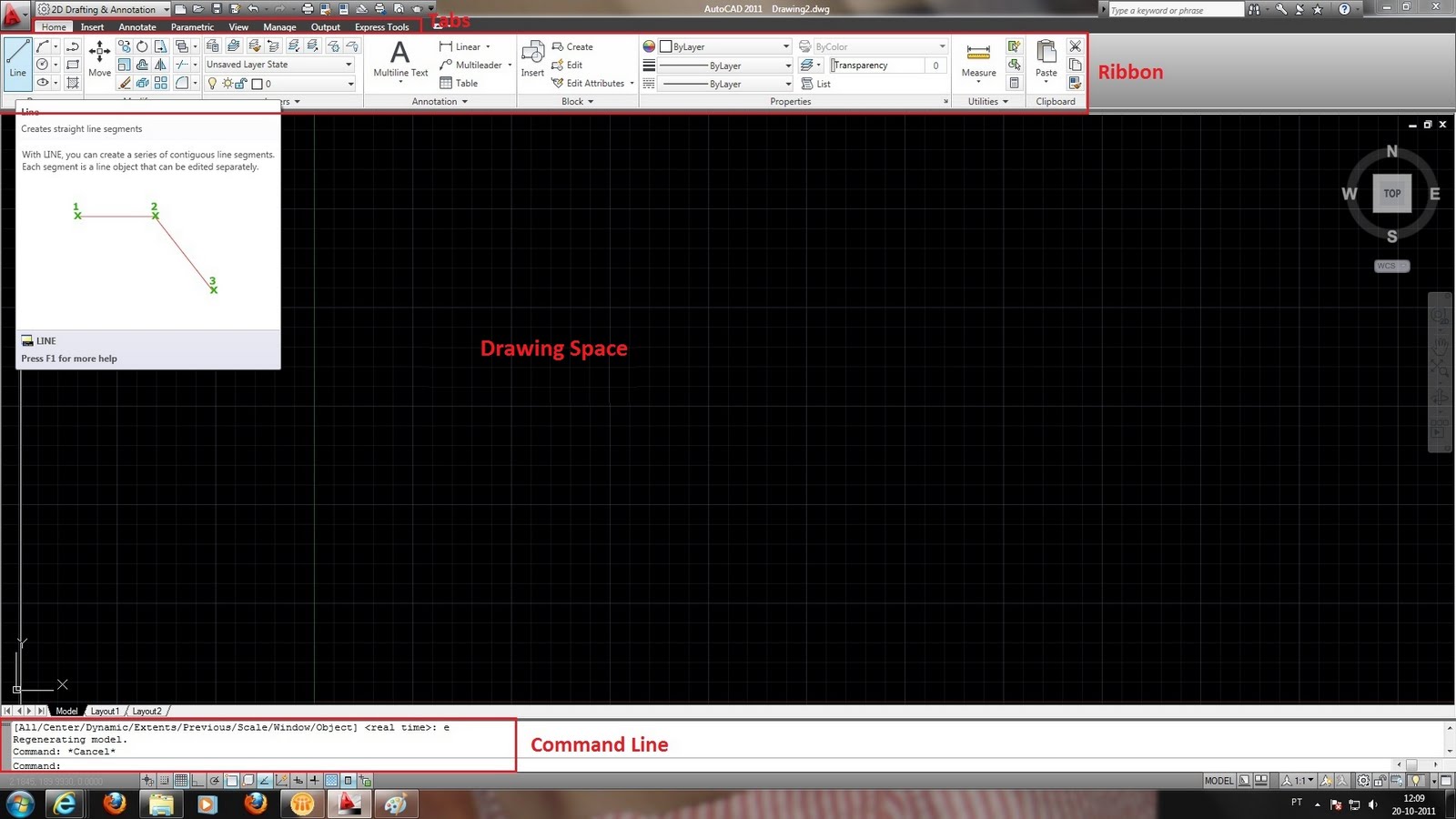Switch to the Parametric ribbon tab
Viewport: 1456px width, 819px height.
192,26
